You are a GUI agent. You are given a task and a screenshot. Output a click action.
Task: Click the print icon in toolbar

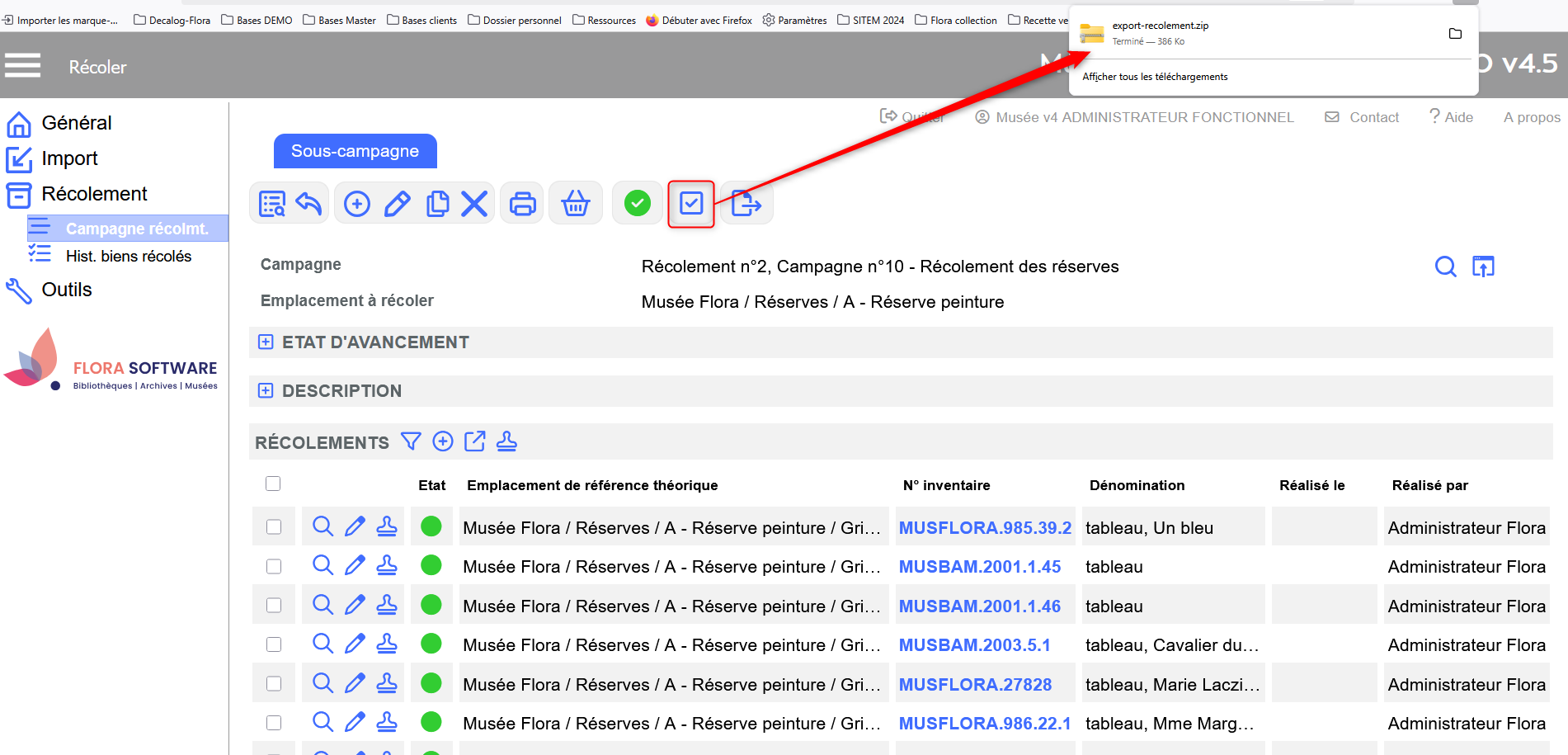pyautogui.click(x=522, y=203)
